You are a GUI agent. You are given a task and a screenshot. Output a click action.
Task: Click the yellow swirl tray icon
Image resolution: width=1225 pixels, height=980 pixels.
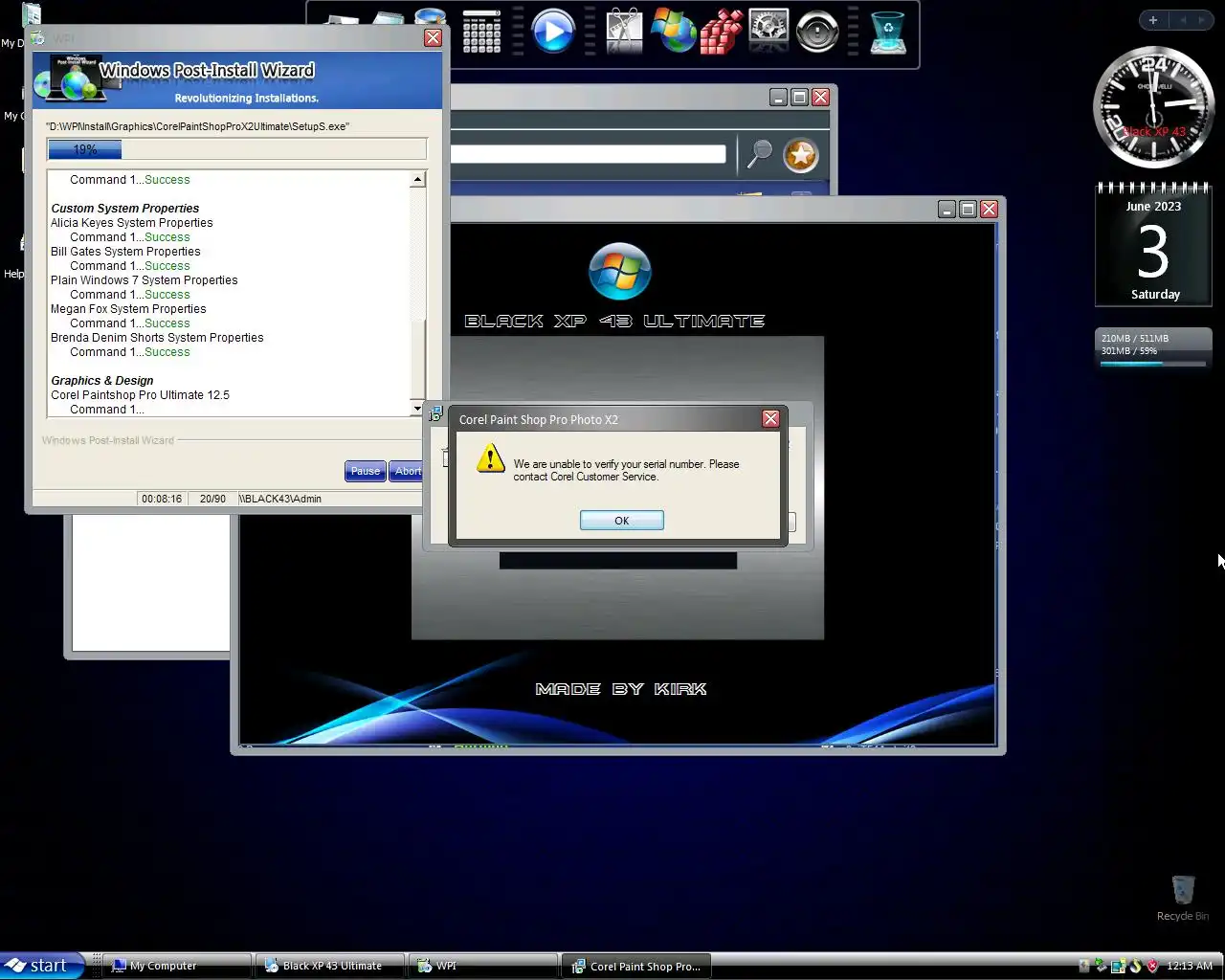1135,966
